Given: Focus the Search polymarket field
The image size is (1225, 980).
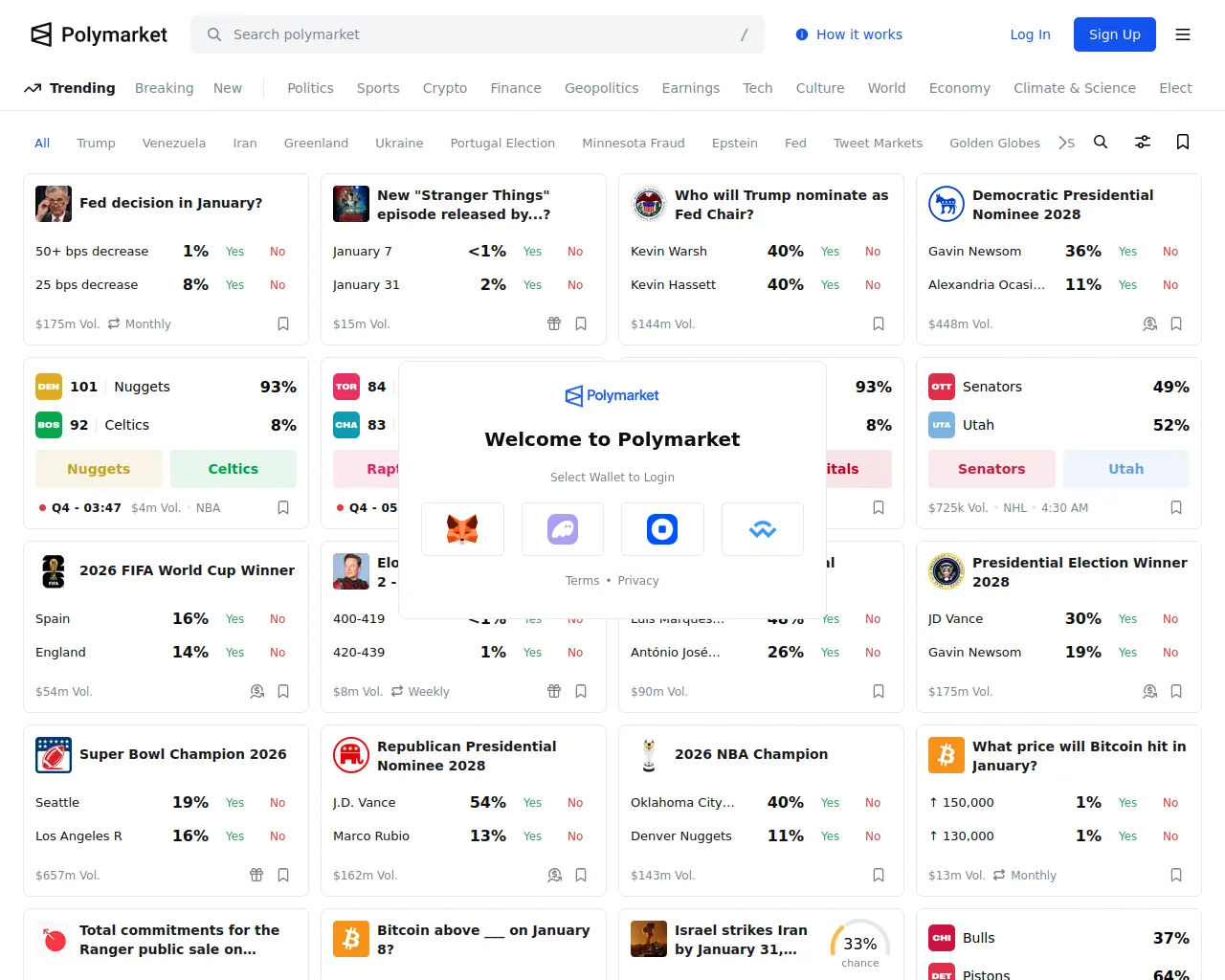Looking at the screenshot, I should (x=478, y=34).
